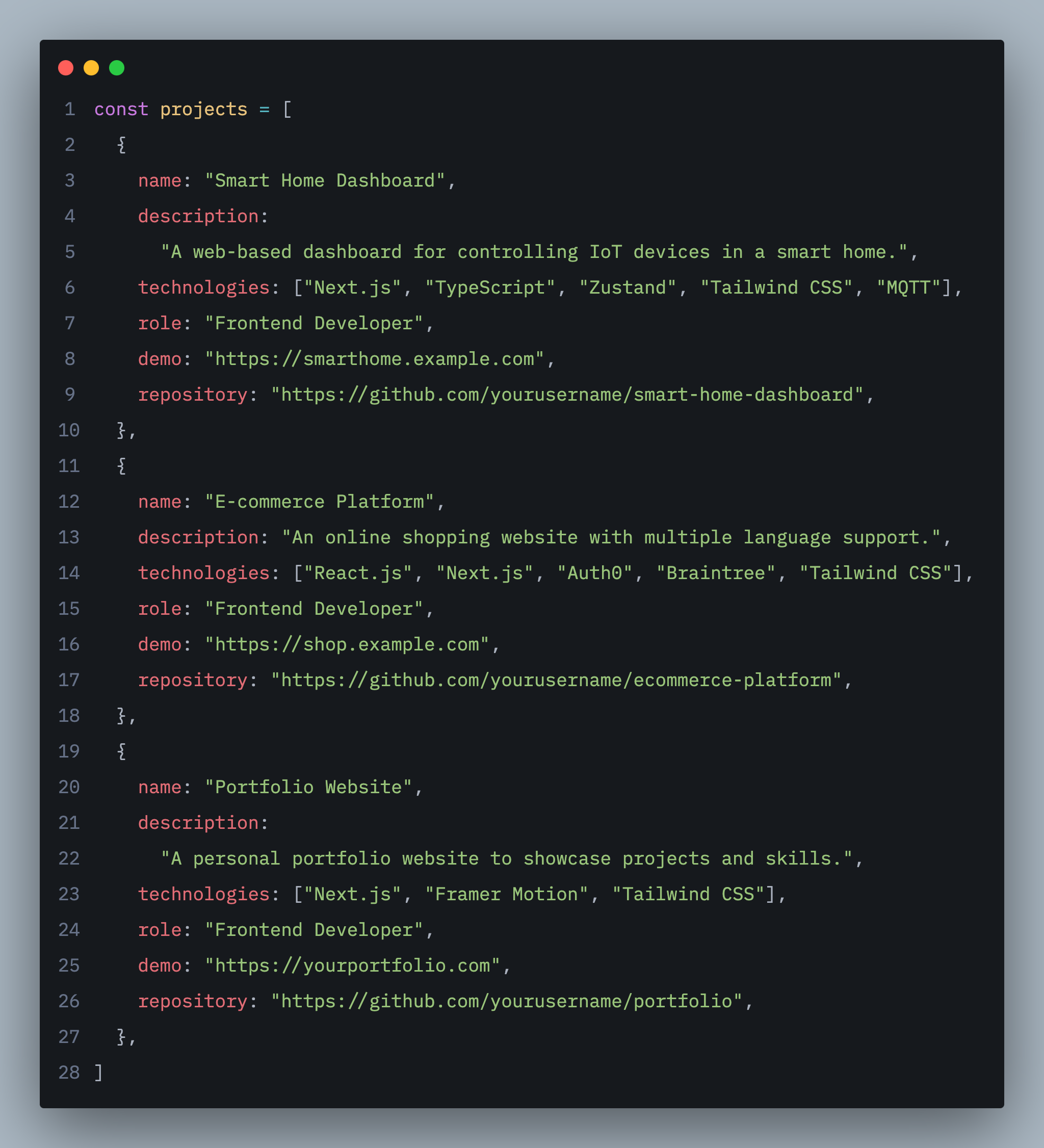Click the 'role' key on line 7
1044x1148 pixels.
[160, 323]
